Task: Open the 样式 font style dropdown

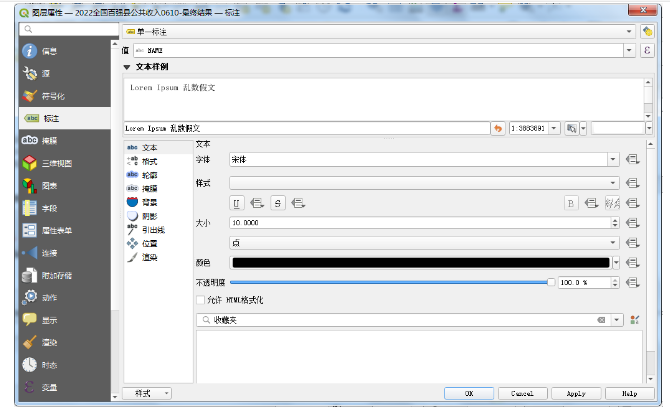Action: click(613, 183)
